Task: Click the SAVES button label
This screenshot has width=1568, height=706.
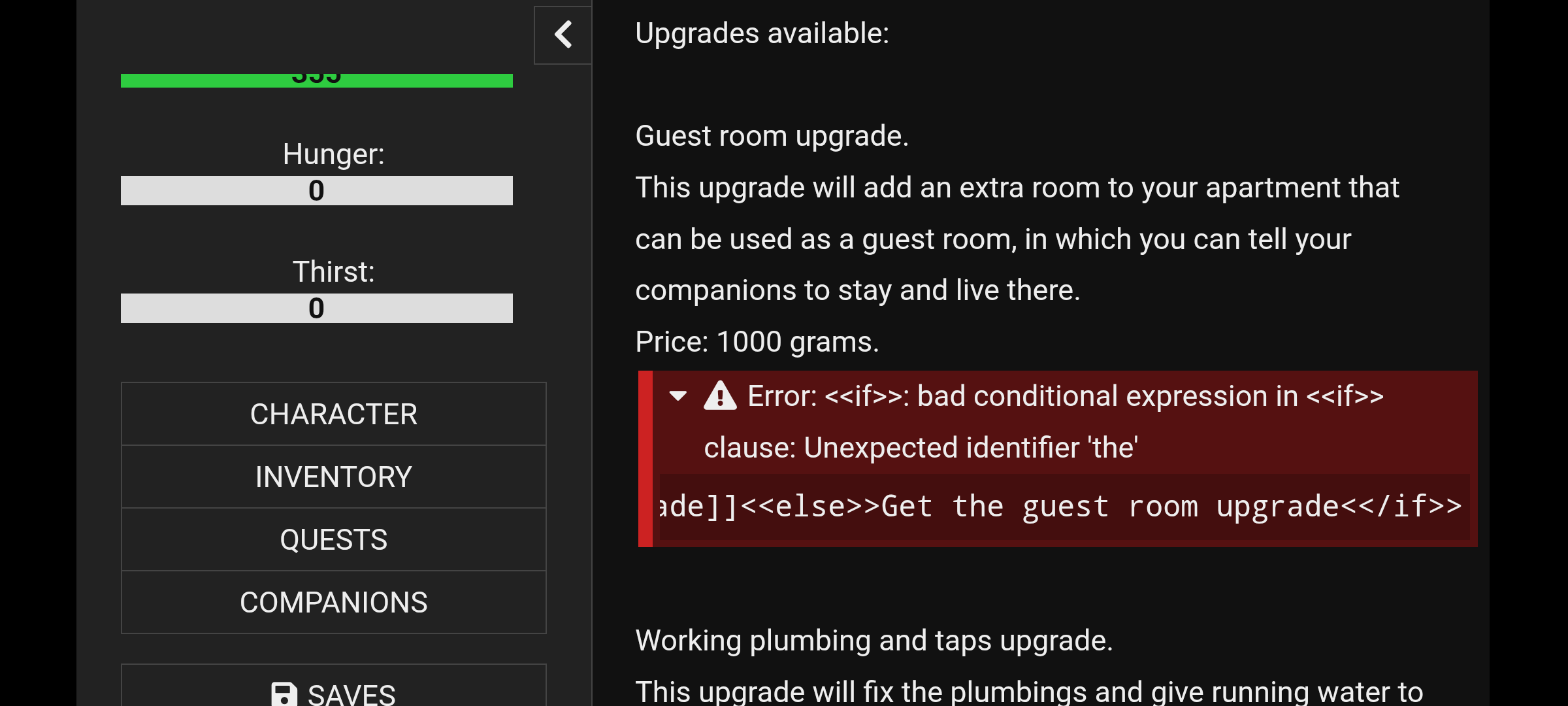Action: [x=351, y=693]
